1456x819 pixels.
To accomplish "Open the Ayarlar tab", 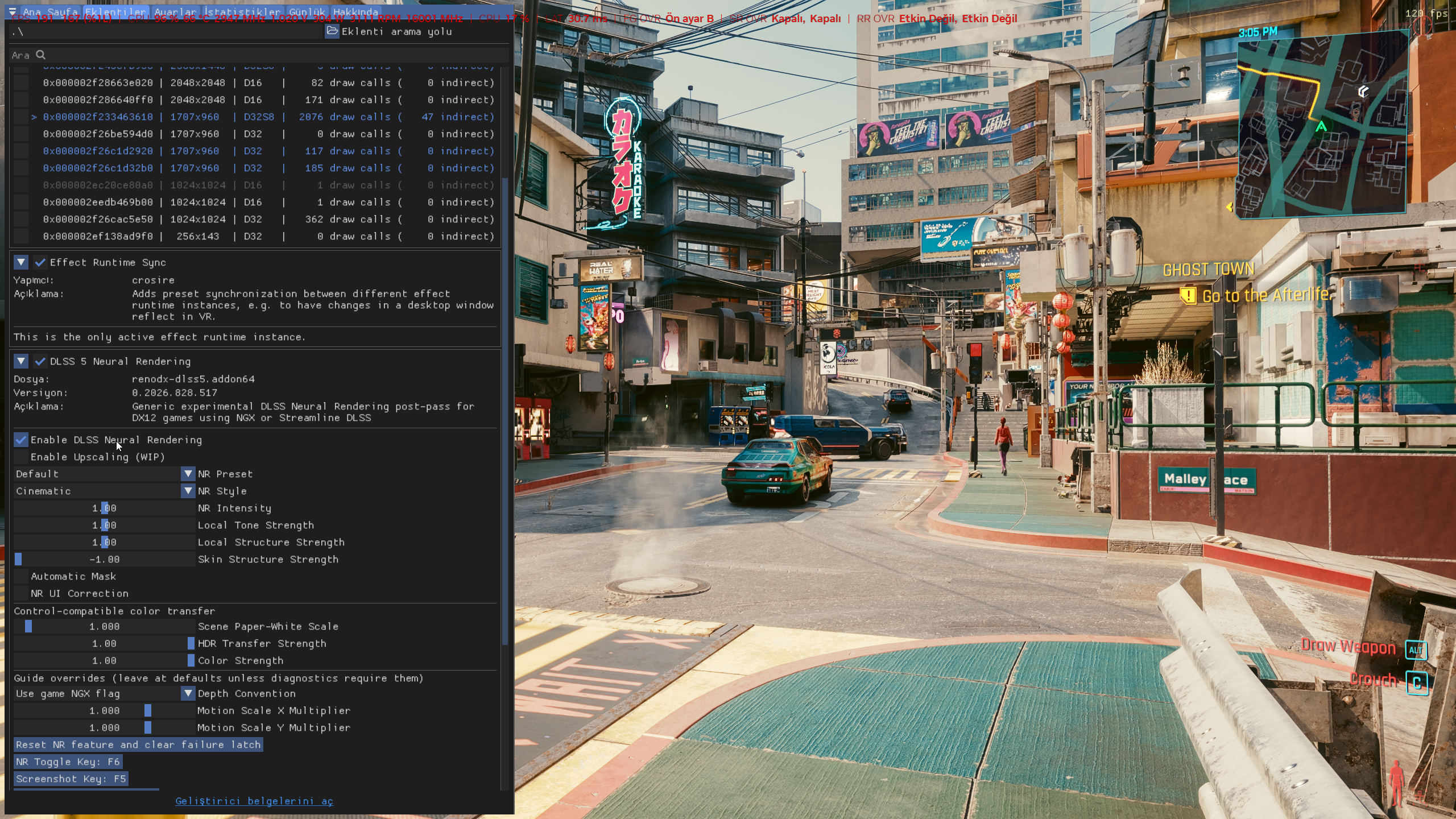I will (175, 12).
